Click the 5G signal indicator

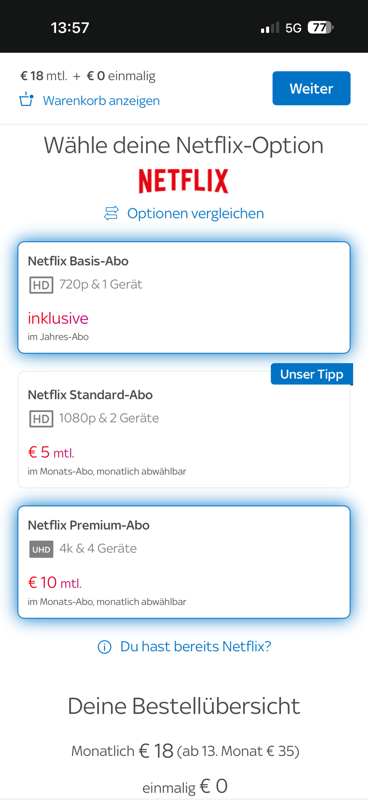[293, 28]
